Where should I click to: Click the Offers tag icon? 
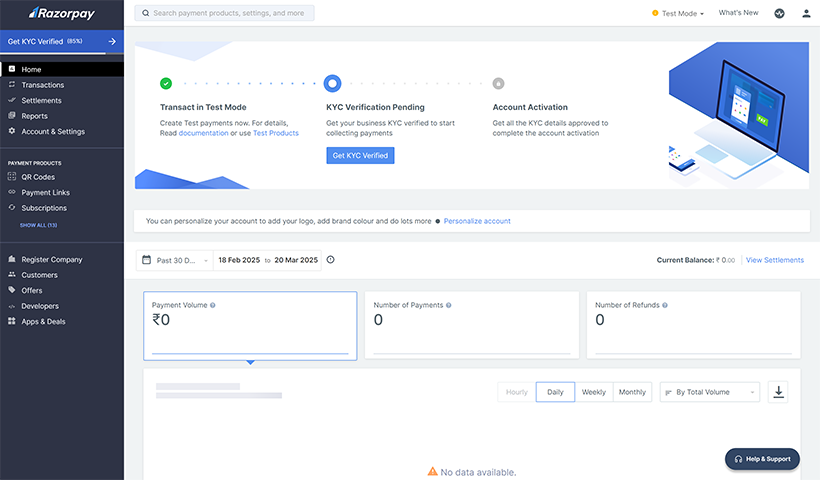point(12,290)
